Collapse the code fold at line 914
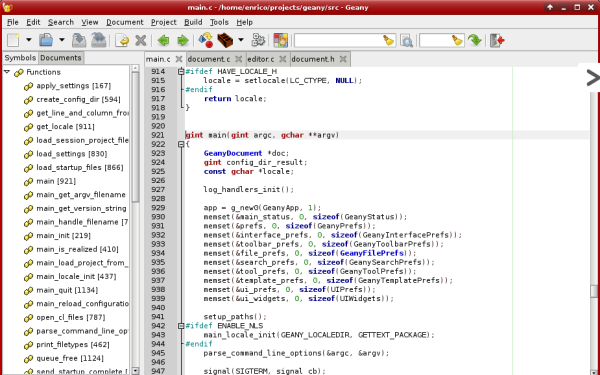Viewport: 600px width, 375px height. click(181, 72)
